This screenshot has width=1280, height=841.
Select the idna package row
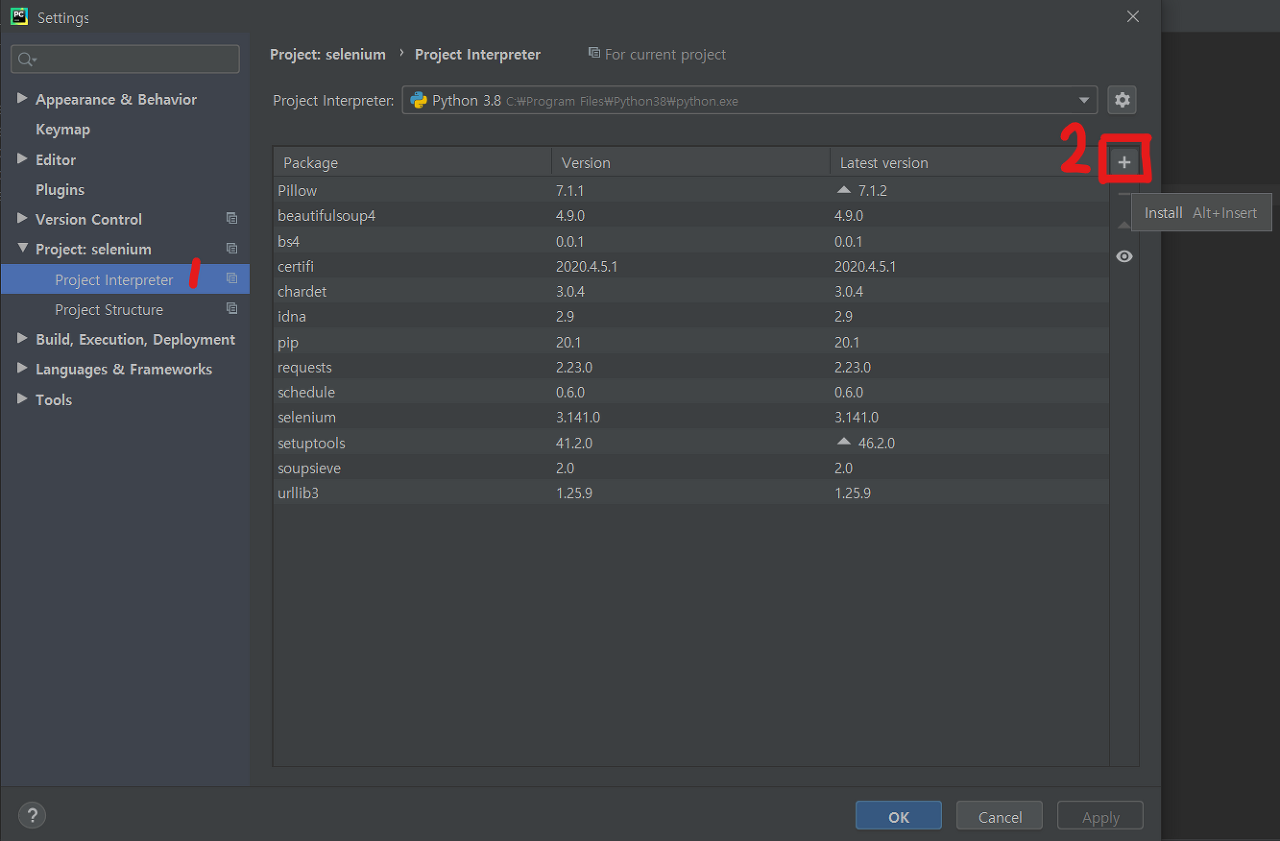click(x=691, y=316)
